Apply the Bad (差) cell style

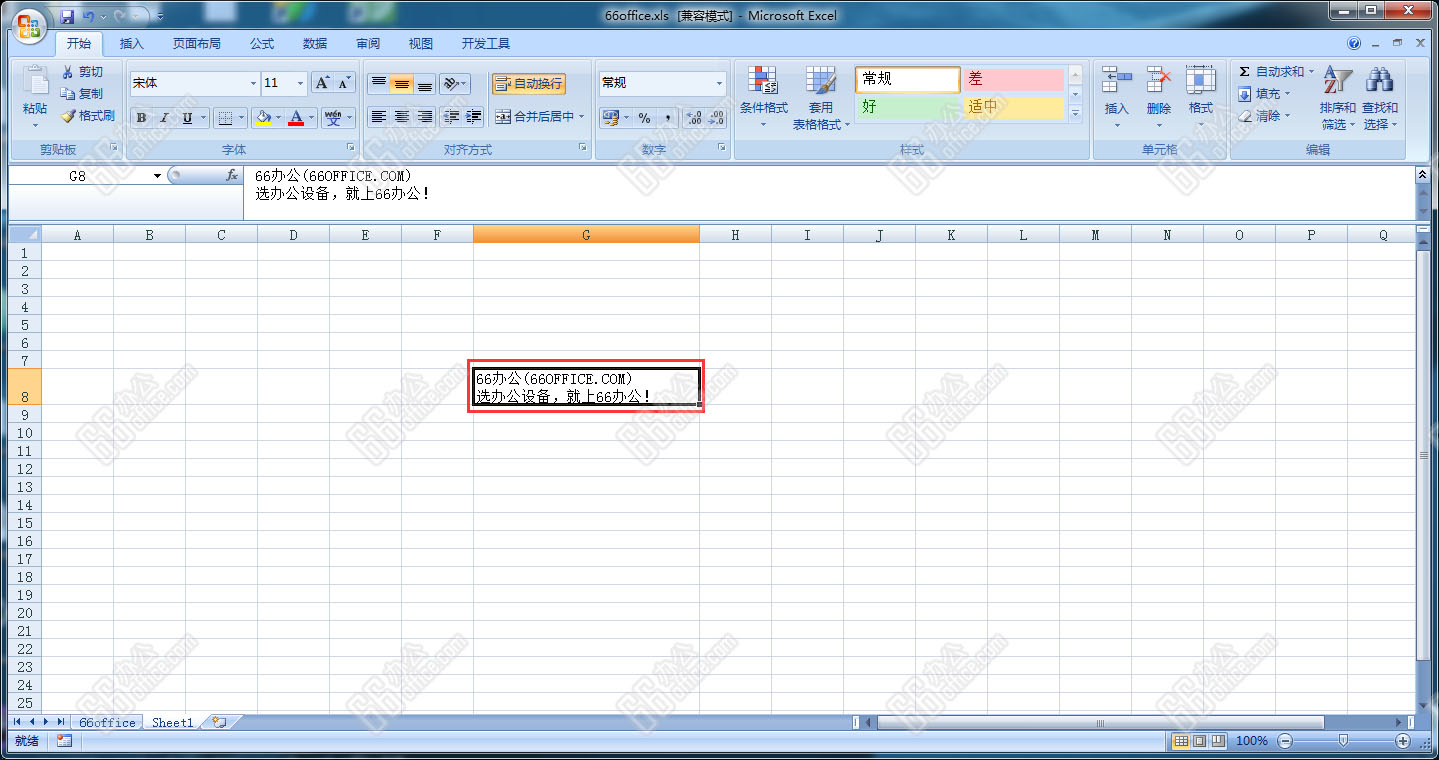(x=1012, y=80)
